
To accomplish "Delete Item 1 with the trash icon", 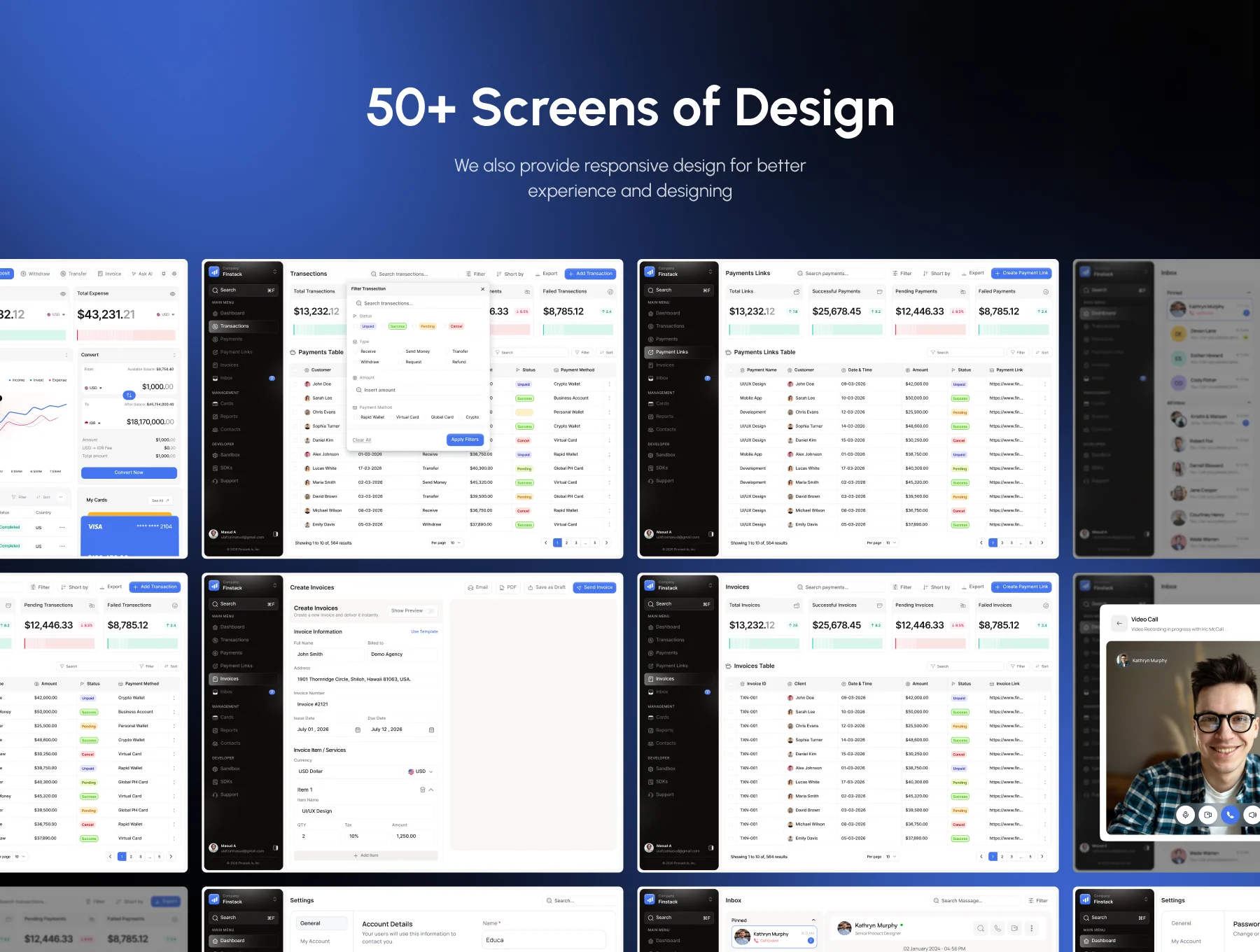I will click(422, 790).
